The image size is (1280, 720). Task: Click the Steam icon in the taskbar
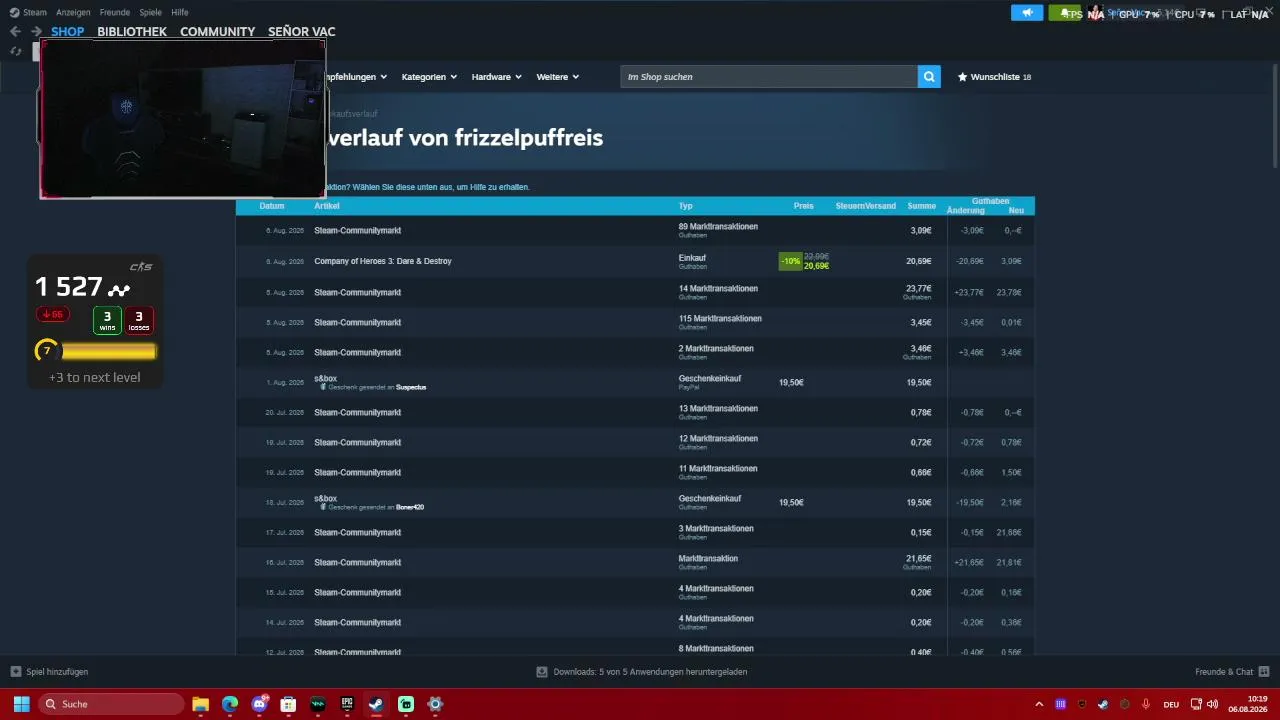377,704
